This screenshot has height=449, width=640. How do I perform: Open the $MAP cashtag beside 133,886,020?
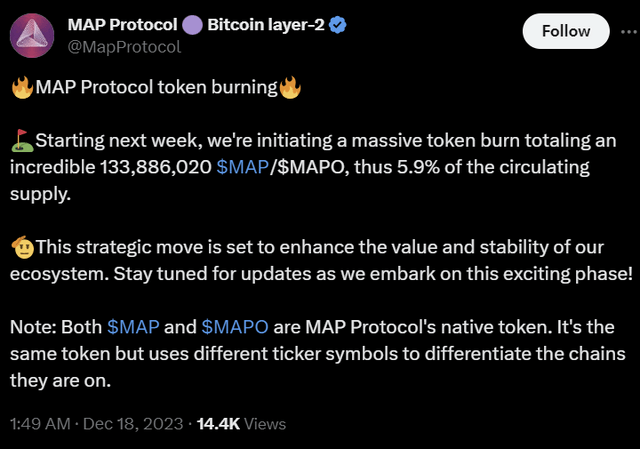coord(240,167)
